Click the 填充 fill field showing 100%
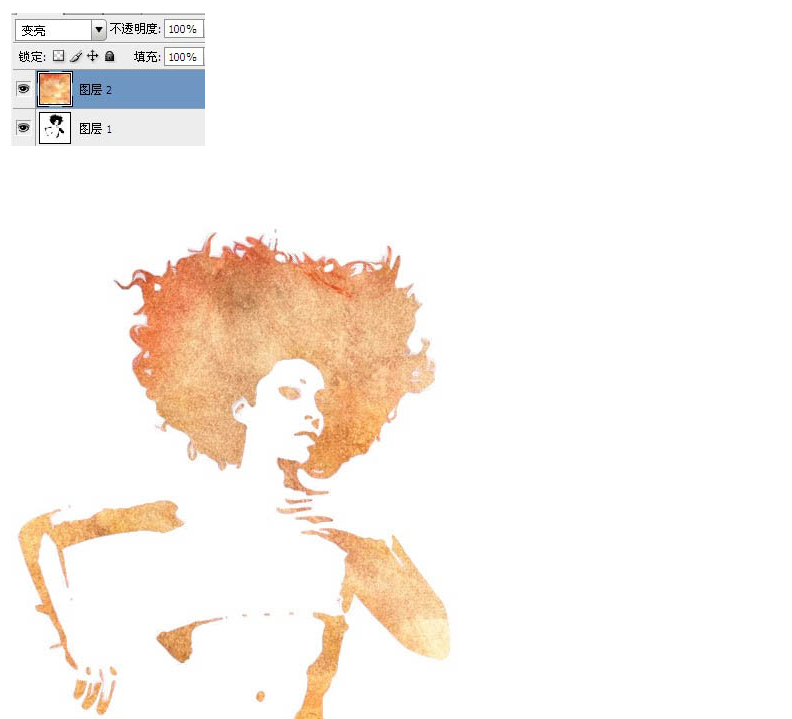Viewport: 792px width, 719px height. 183,57
